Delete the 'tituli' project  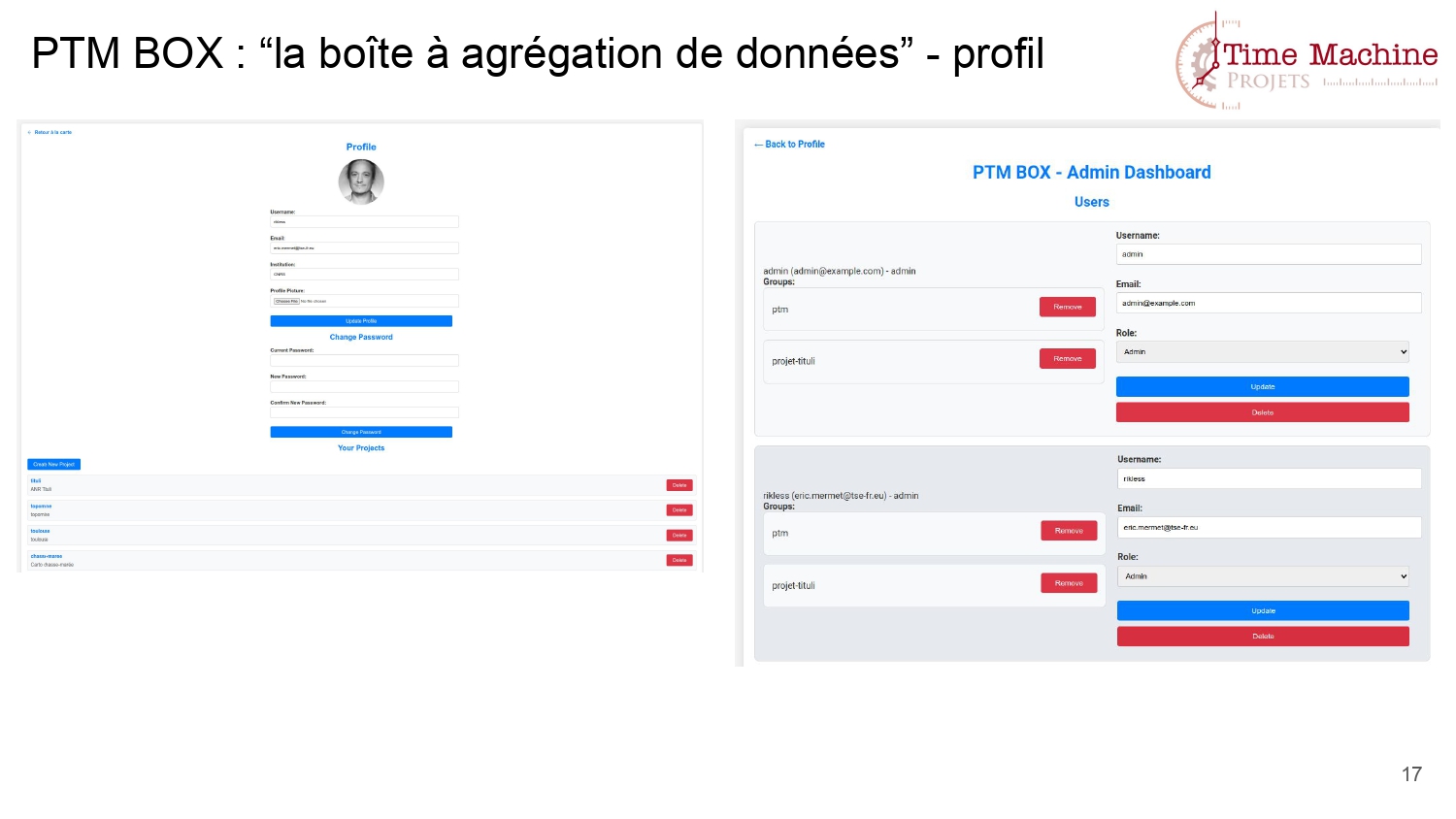[679, 485]
